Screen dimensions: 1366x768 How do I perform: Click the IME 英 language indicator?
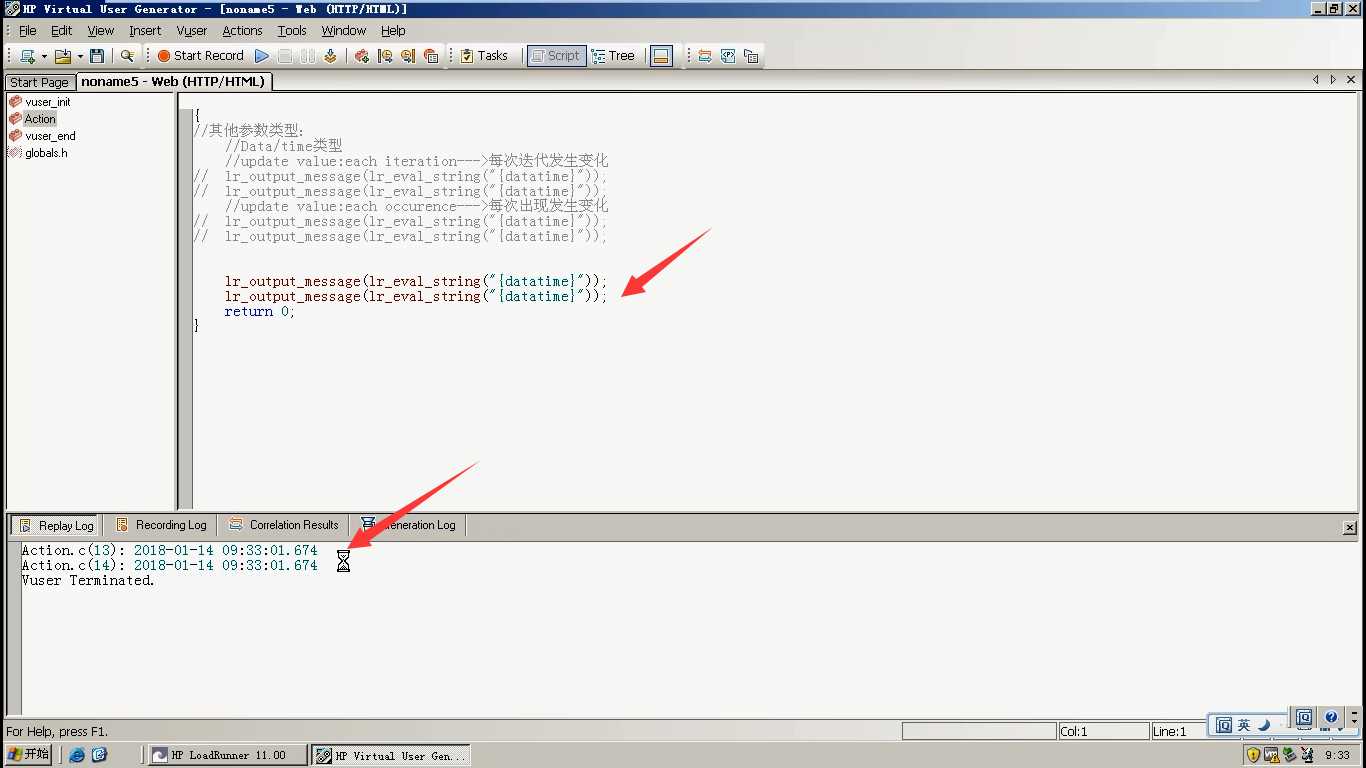click(1244, 725)
